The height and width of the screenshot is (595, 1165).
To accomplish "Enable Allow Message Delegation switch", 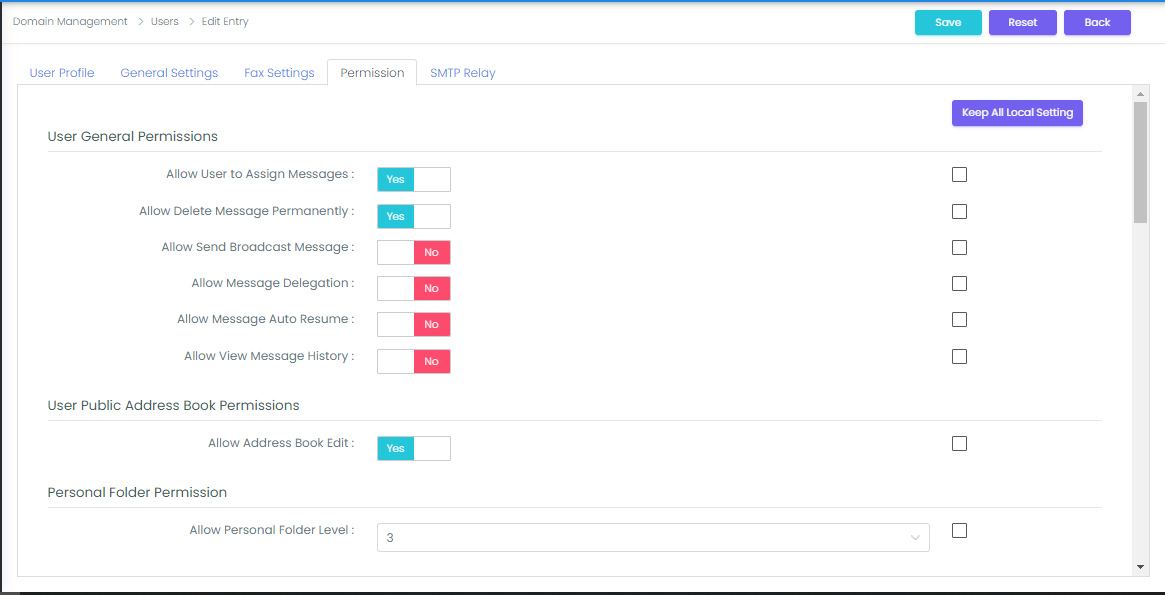I will pos(414,288).
